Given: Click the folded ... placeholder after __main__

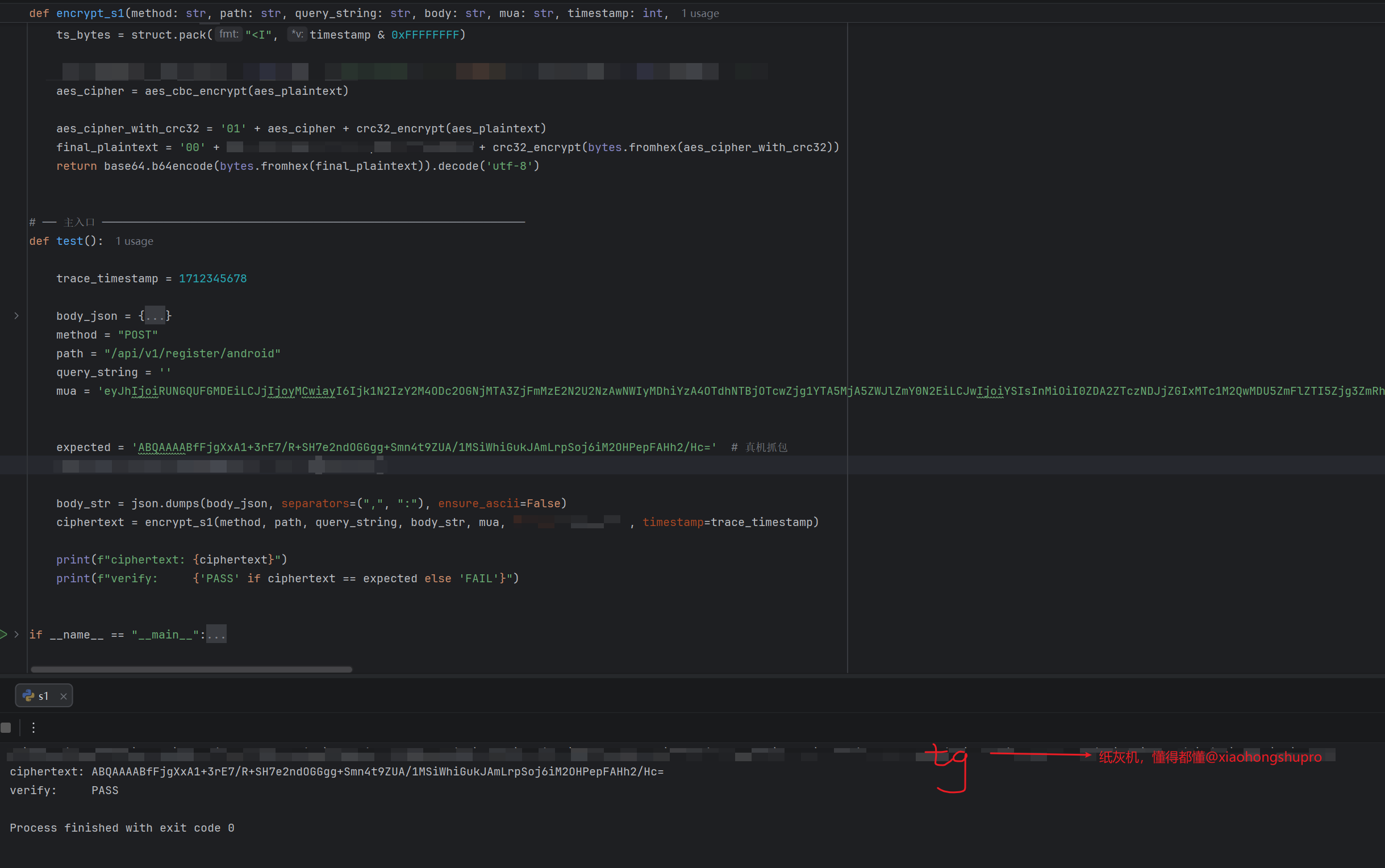Looking at the screenshot, I should point(216,635).
